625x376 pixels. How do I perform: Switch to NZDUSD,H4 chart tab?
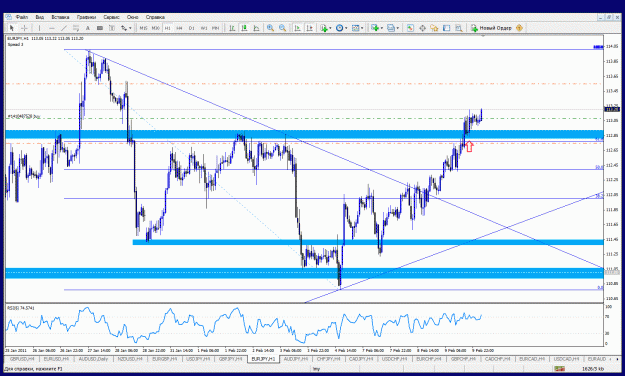[x=130, y=359]
